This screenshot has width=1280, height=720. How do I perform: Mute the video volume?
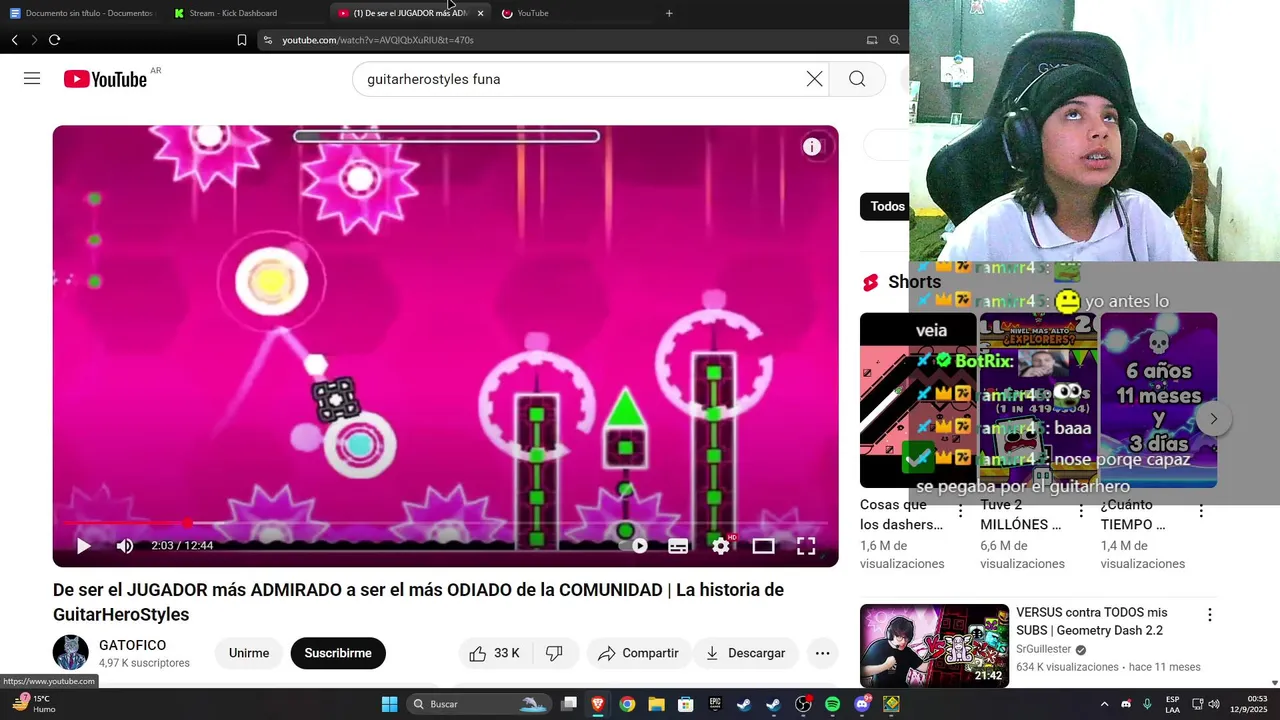click(125, 546)
